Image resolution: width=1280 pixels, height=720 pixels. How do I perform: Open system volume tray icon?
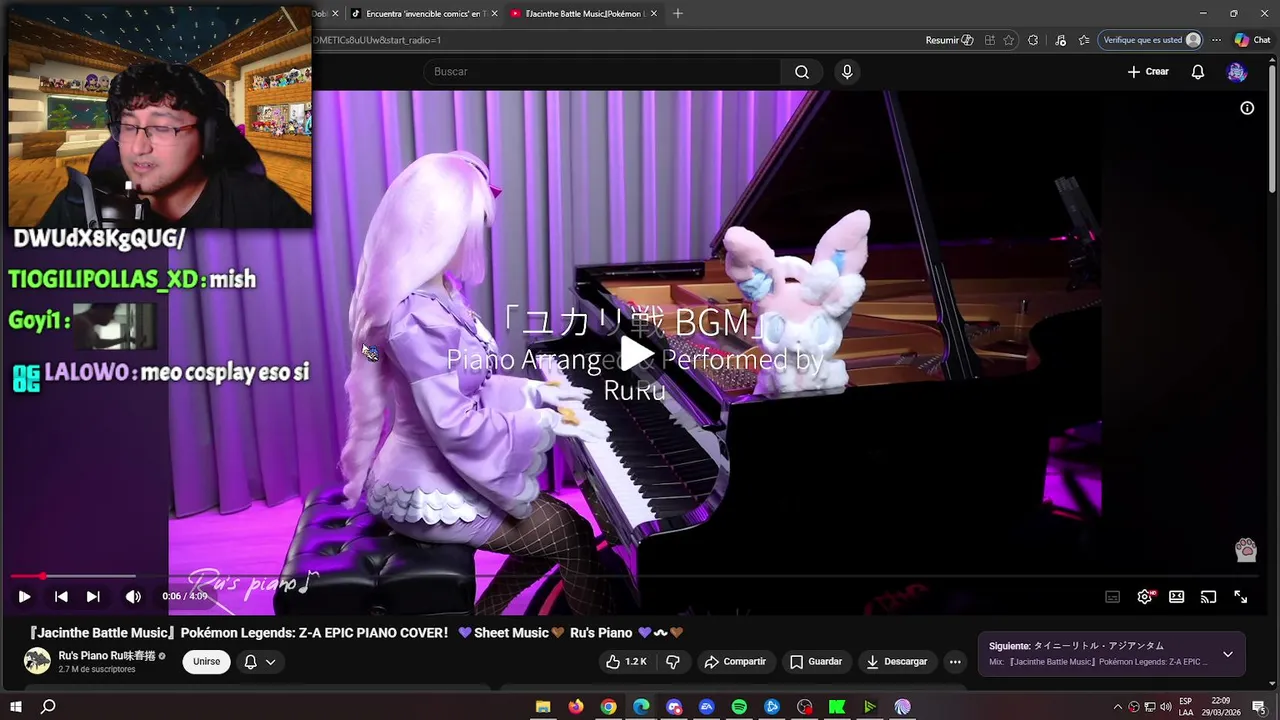(x=1166, y=707)
